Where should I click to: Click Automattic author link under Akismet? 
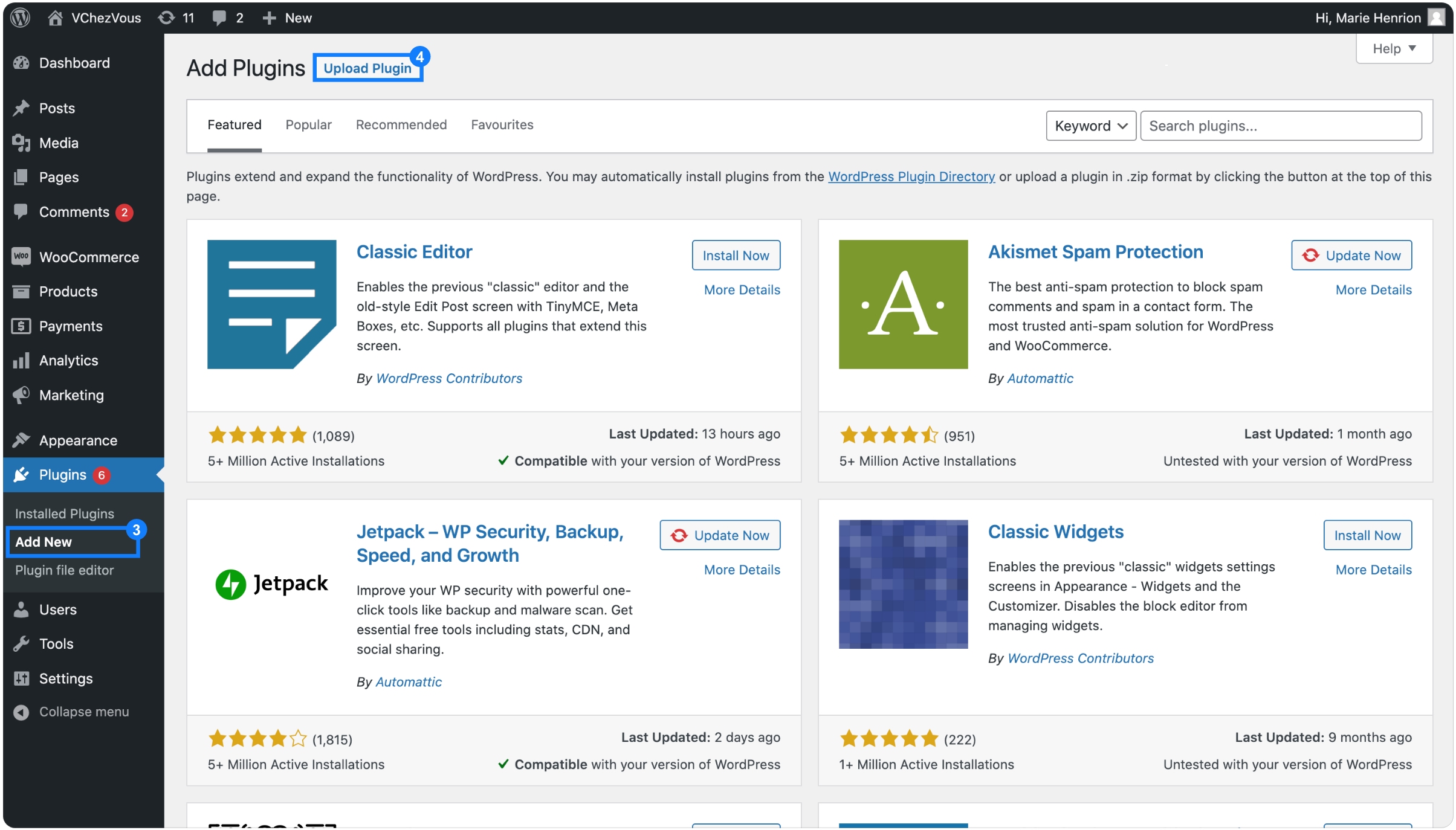click(1040, 378)
